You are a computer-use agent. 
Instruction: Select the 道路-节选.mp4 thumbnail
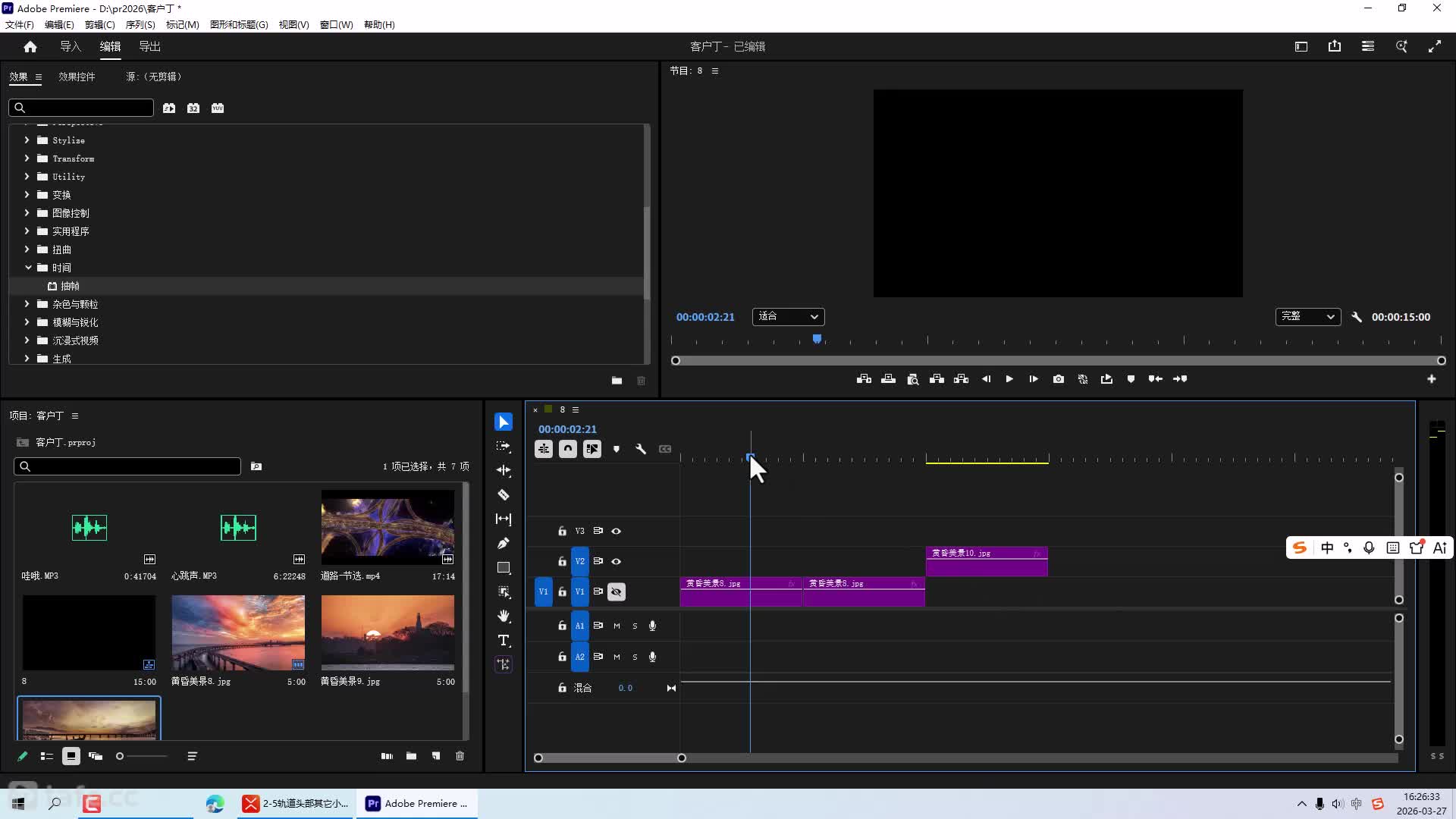[x=388, y=527]
